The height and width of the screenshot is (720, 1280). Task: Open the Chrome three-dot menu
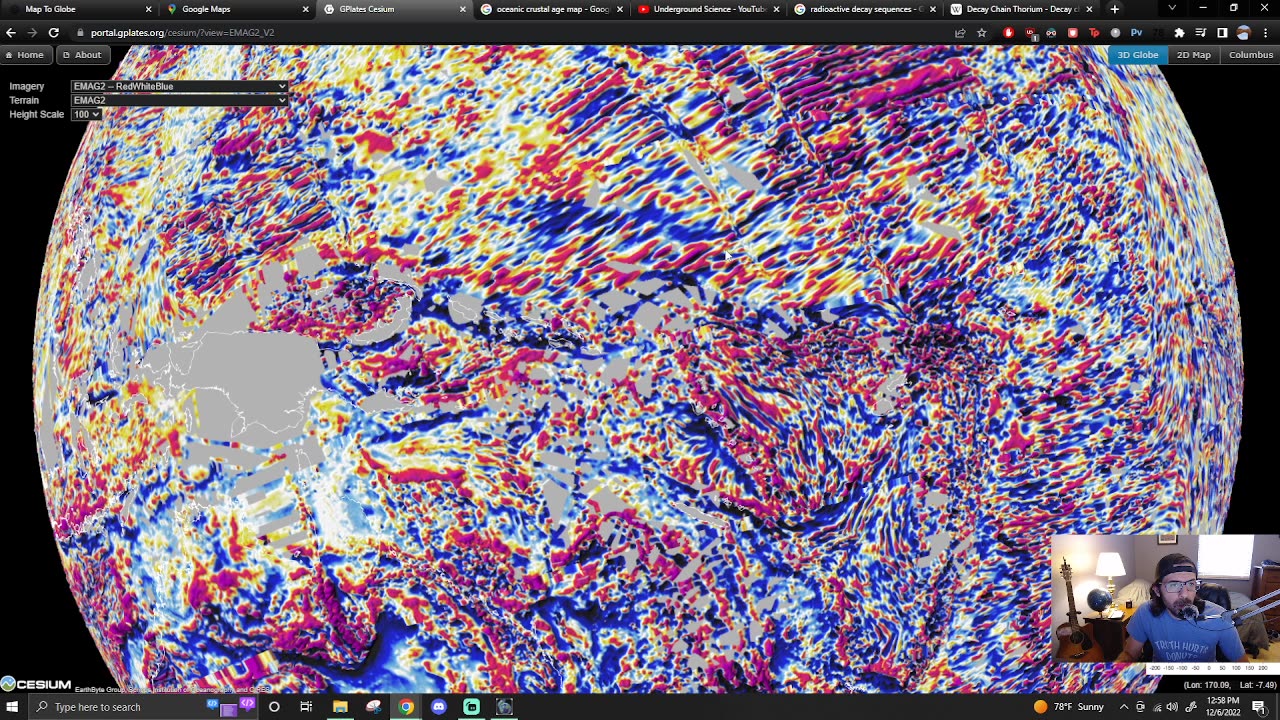point(1266,33)
